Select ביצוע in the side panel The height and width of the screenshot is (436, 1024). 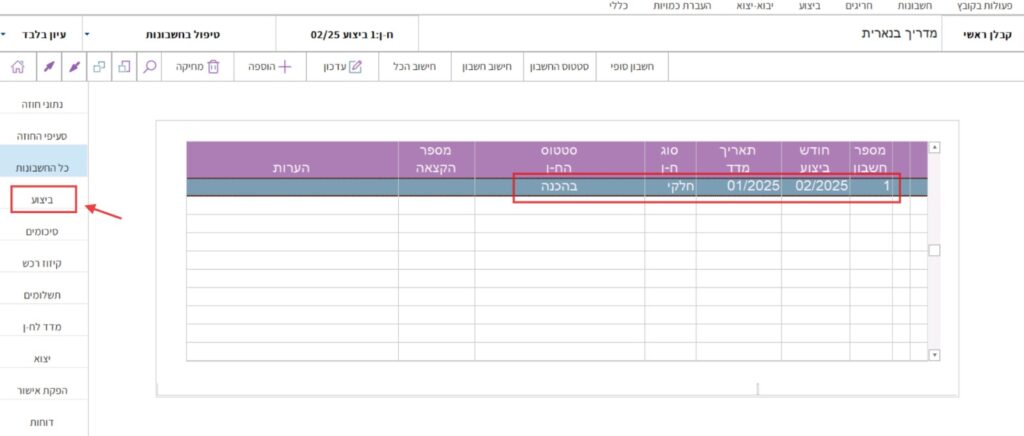[44, 200]
